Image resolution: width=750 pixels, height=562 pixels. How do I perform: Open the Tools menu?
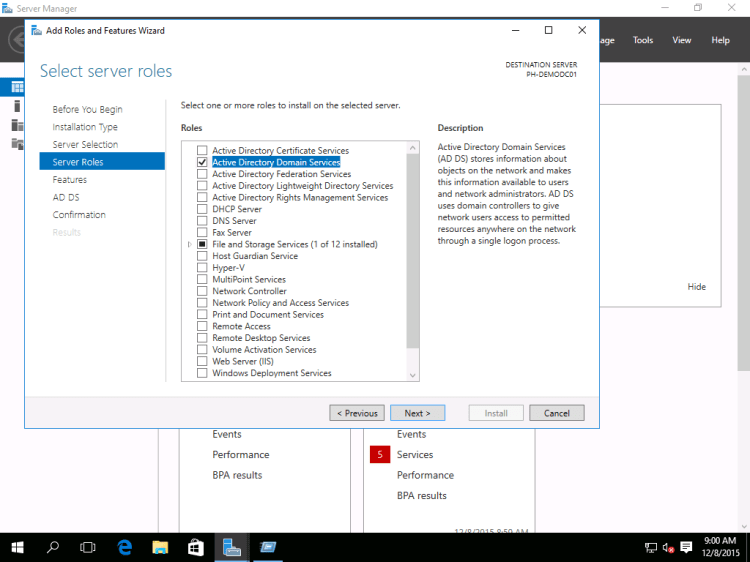click(643, 40)
